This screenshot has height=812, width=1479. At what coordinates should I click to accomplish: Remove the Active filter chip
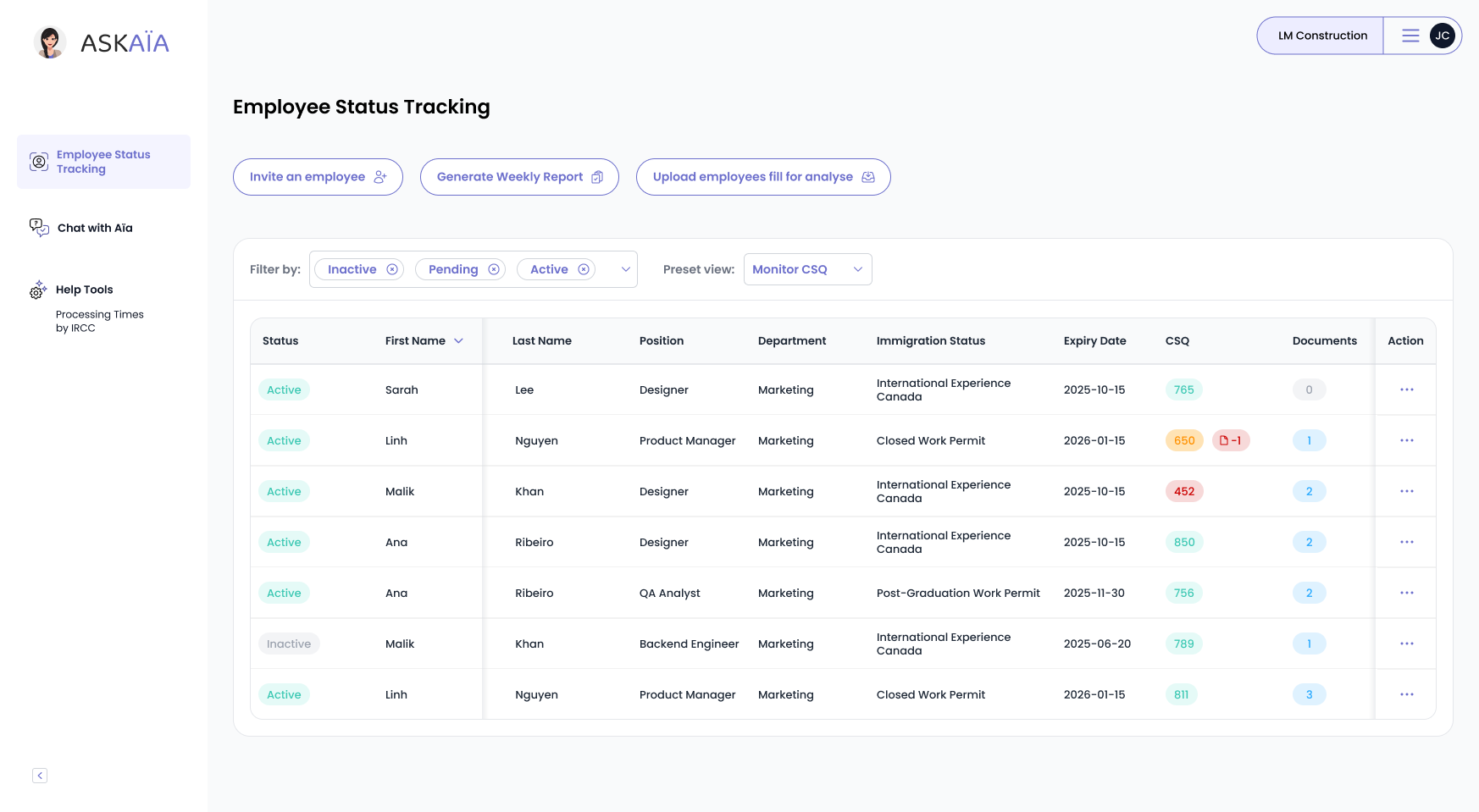[x=584, y=269]
